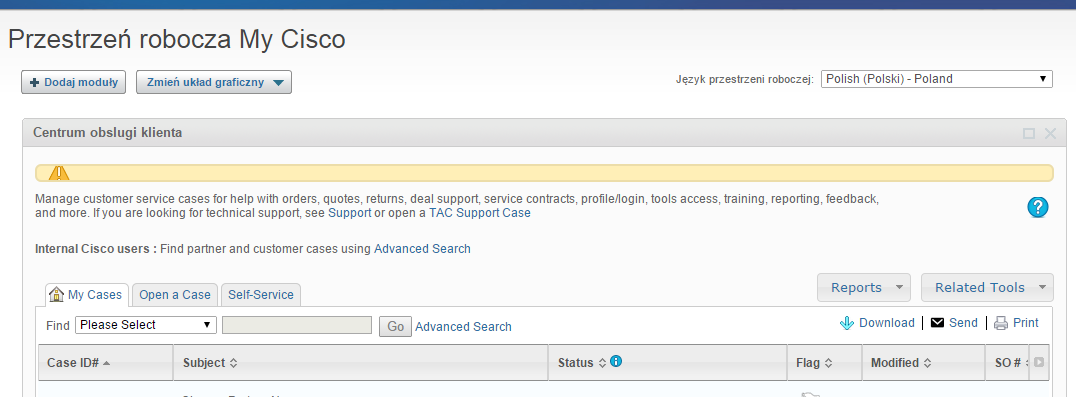The image size is (1076, 397).
Task: Click the yellow warning triangle icon
Action: coord(59,173)
